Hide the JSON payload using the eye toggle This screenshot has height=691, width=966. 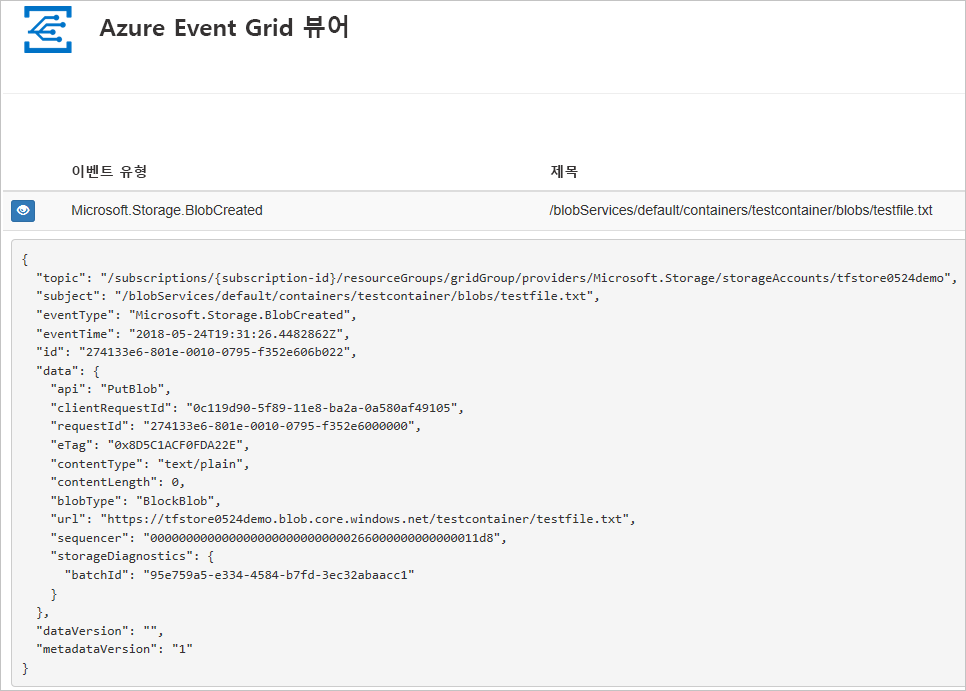pyautogui.click(x=22, y=211)
